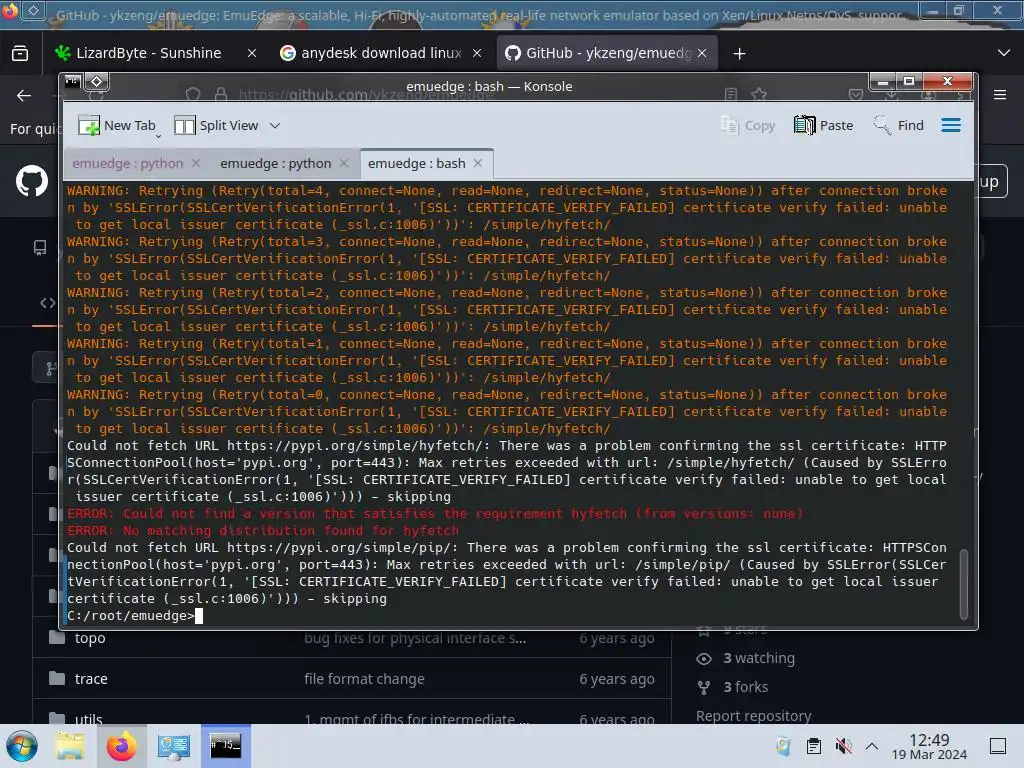Click terminal prompt C:/root/emuedge>
This screenshot has width=1024, height=768.
pos(131,616)
